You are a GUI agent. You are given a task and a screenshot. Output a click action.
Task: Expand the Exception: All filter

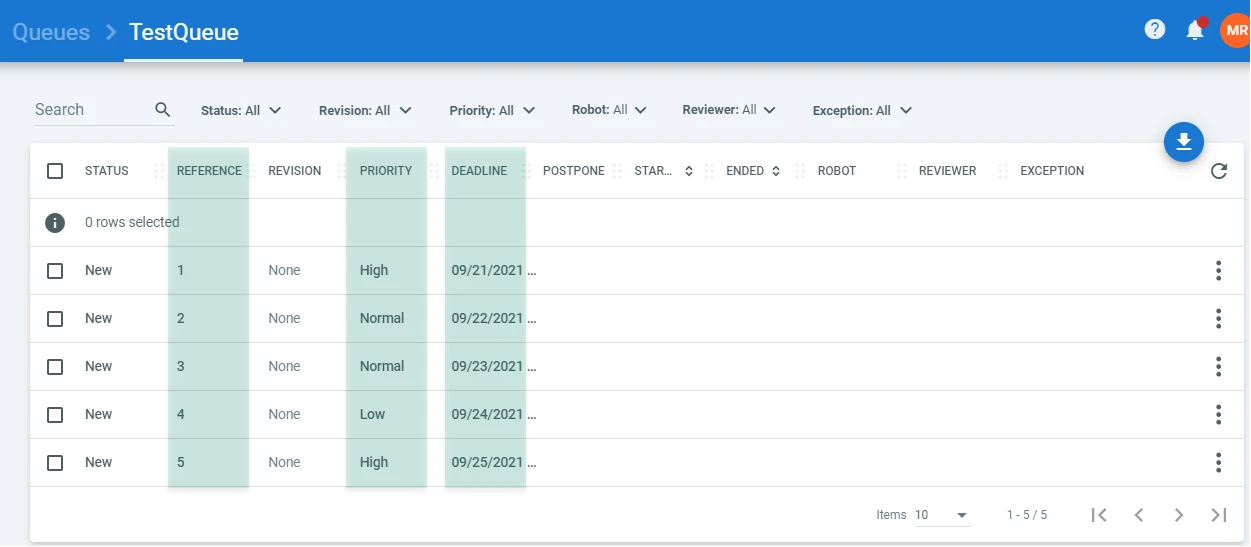(862, 111)
